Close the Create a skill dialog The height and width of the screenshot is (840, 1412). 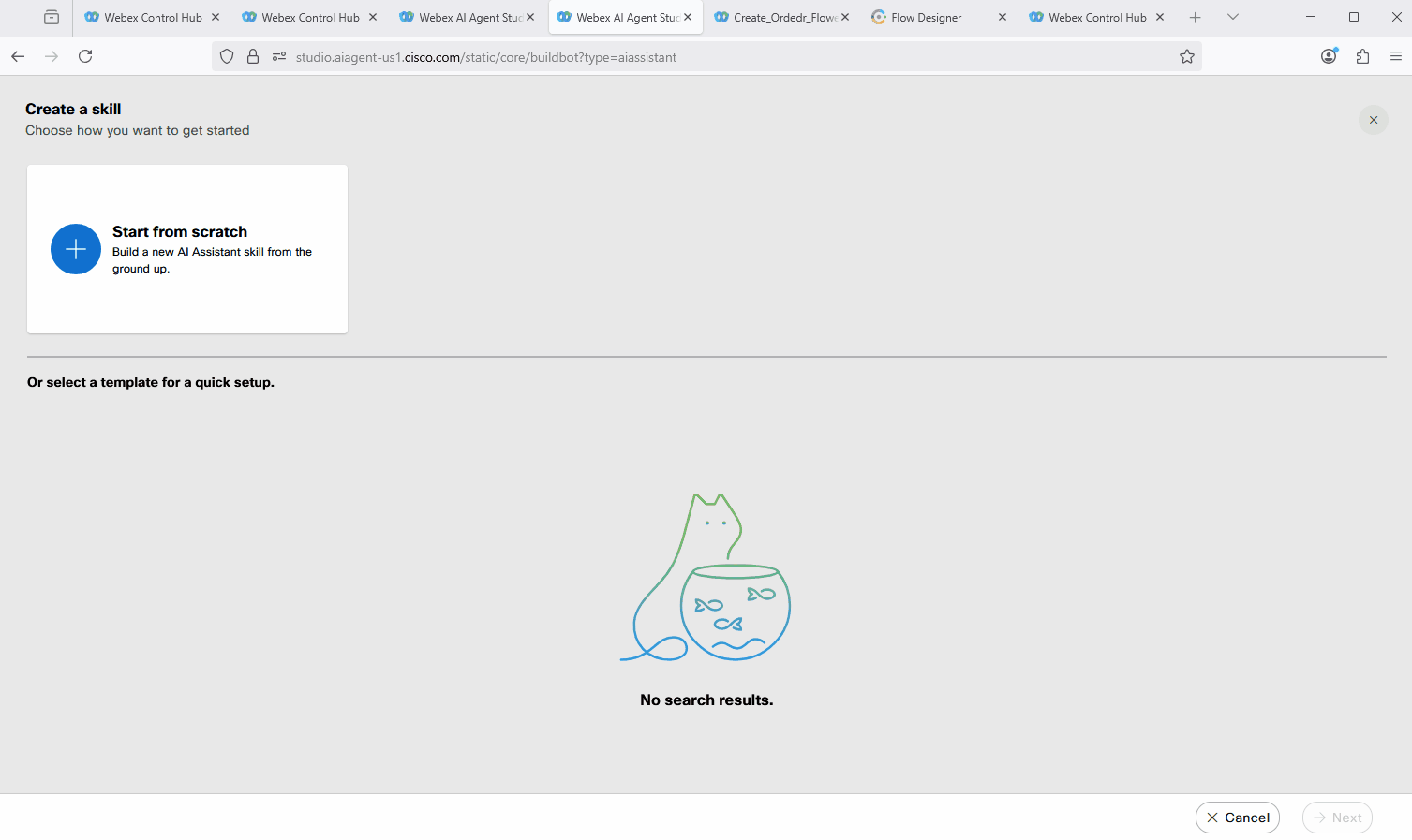tap(1373, 120)
